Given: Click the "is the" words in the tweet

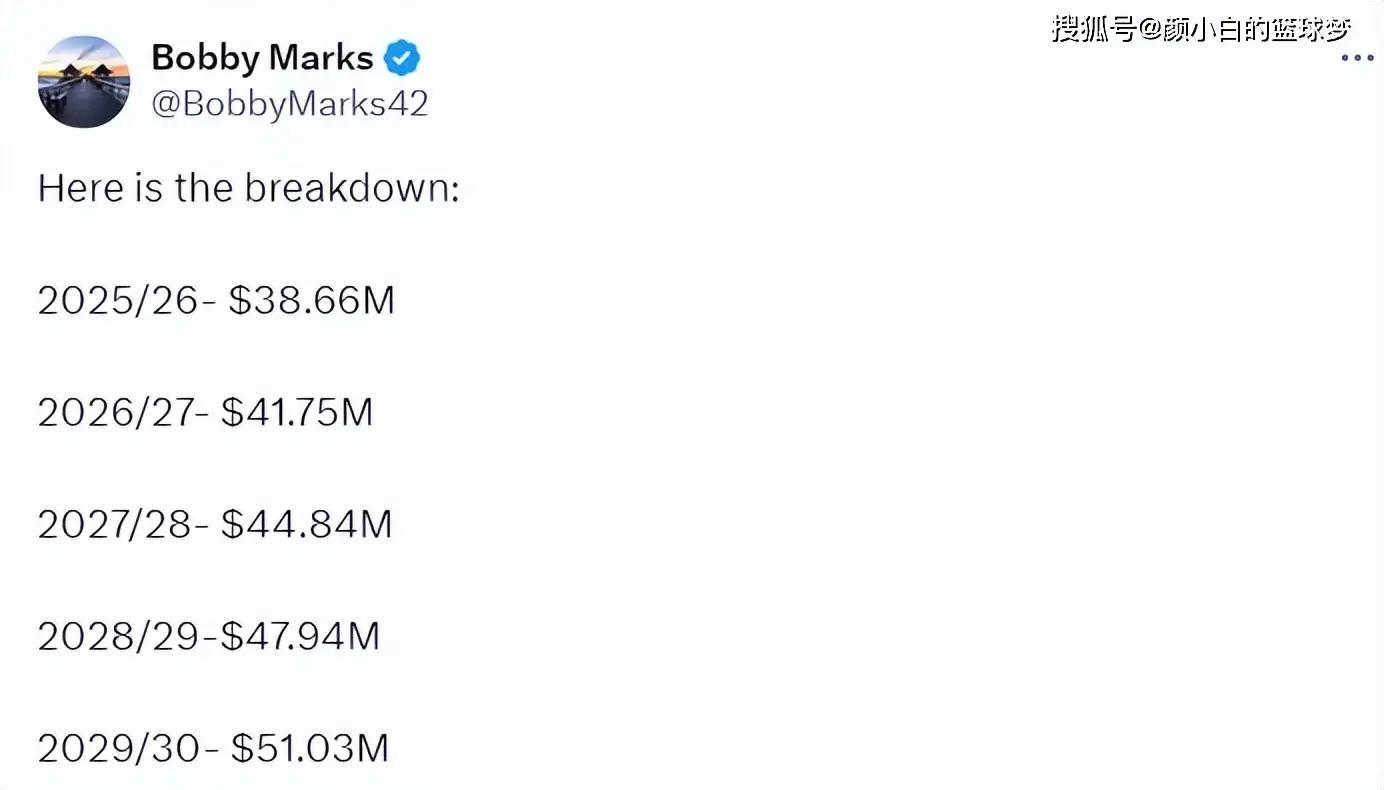Looking at the screenshot, I should click(x=184, y=188).
